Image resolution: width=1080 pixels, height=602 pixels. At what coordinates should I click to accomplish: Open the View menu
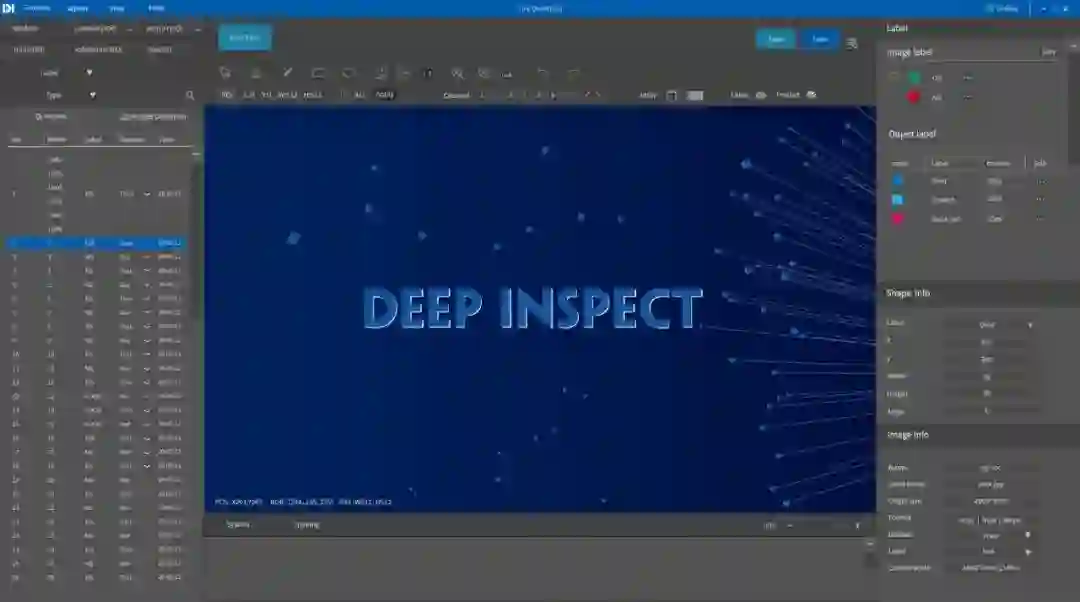[x=117, y=9]
